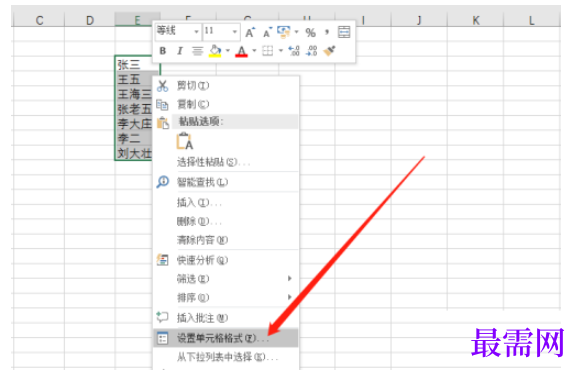The image size is (583, 374).
Task: Choose 删除 (Delete) menu entry
Action: 226,222
